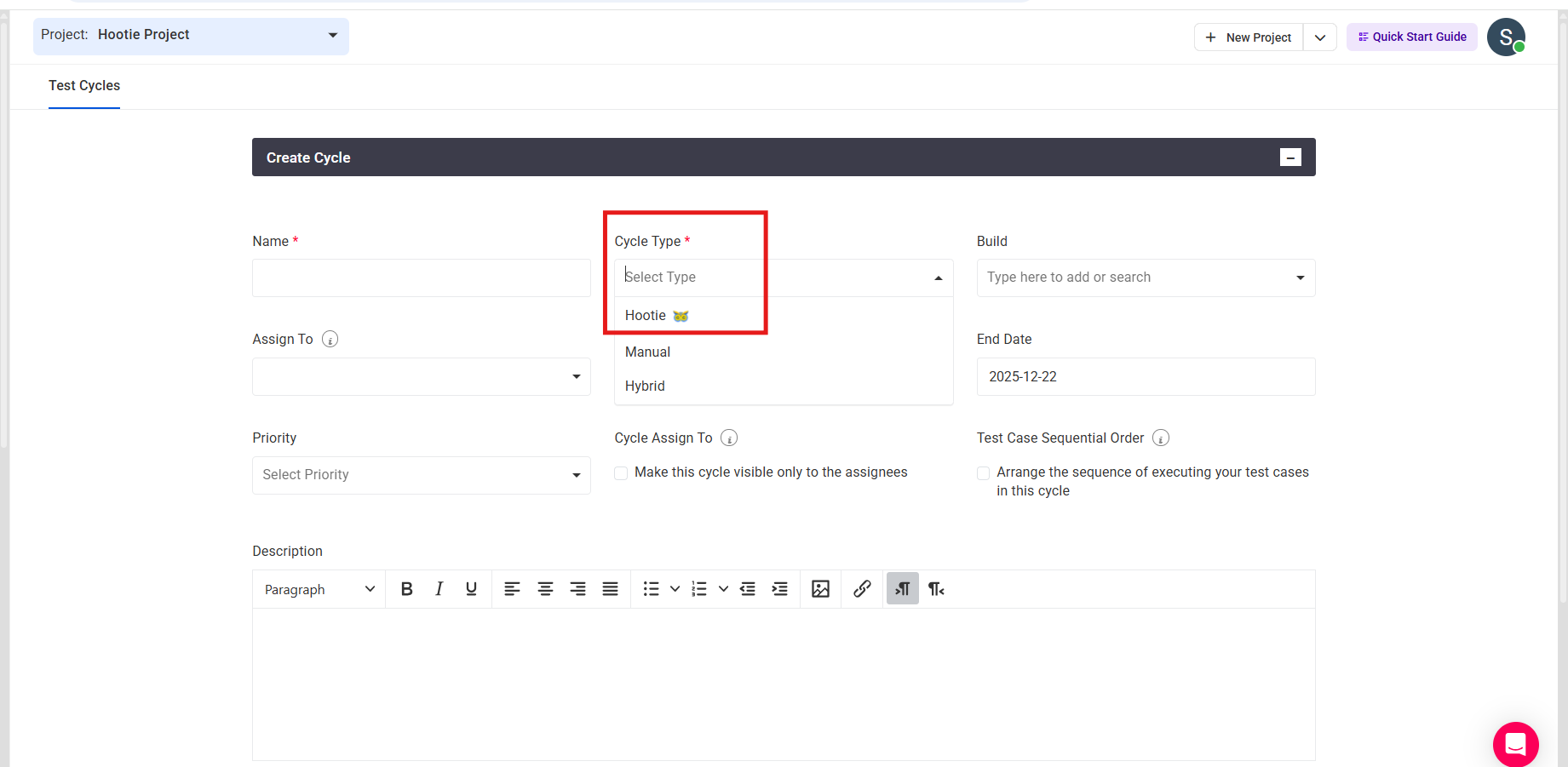
Task: Toggle Underline in the description toolbar
Action: coord(471,589)
